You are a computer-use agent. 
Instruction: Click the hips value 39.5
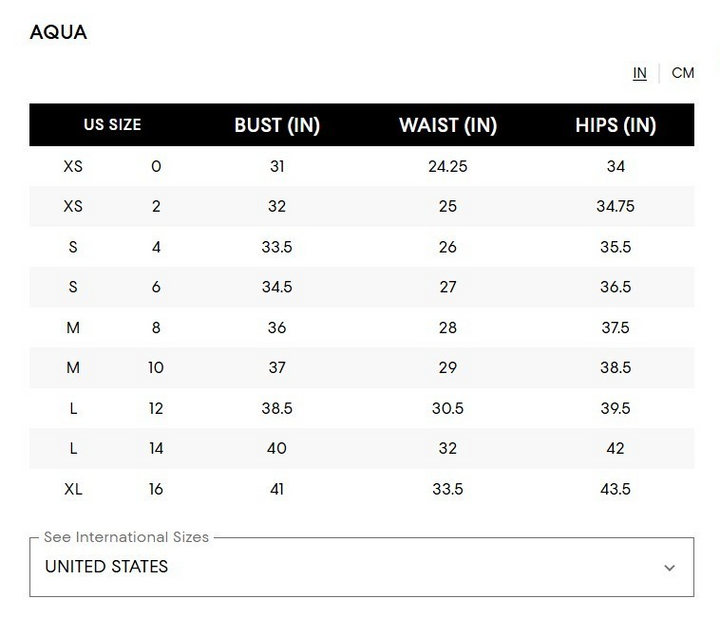pyautogui.click(x=616, y=408)
